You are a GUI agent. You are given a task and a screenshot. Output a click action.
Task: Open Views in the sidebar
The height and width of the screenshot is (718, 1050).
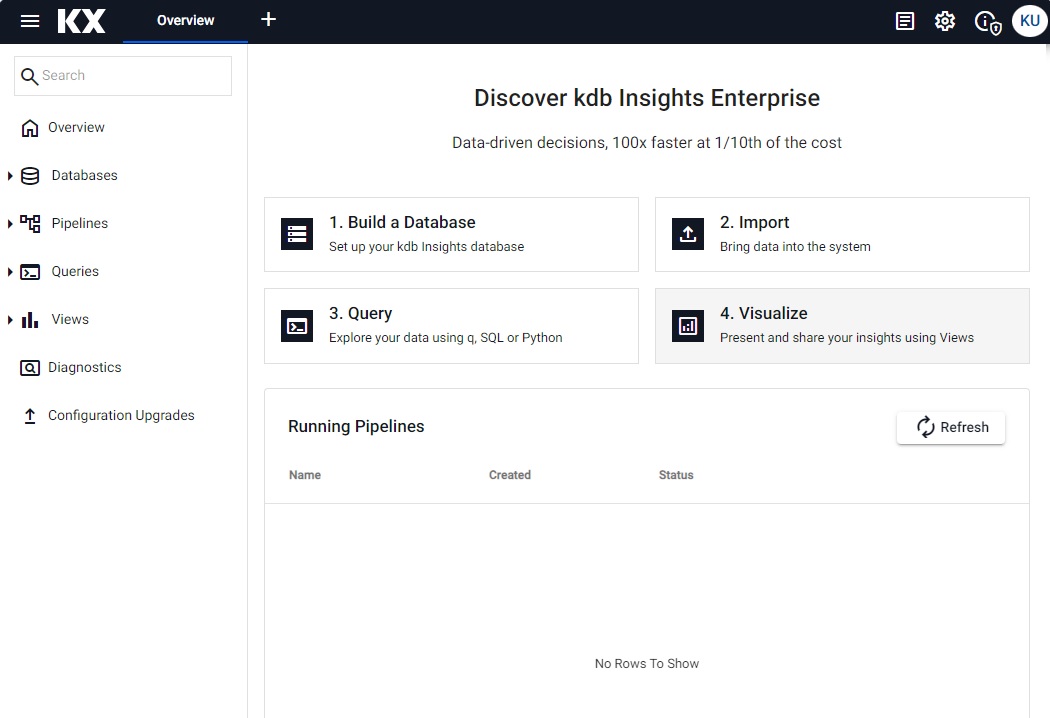[x=70, y=319]
